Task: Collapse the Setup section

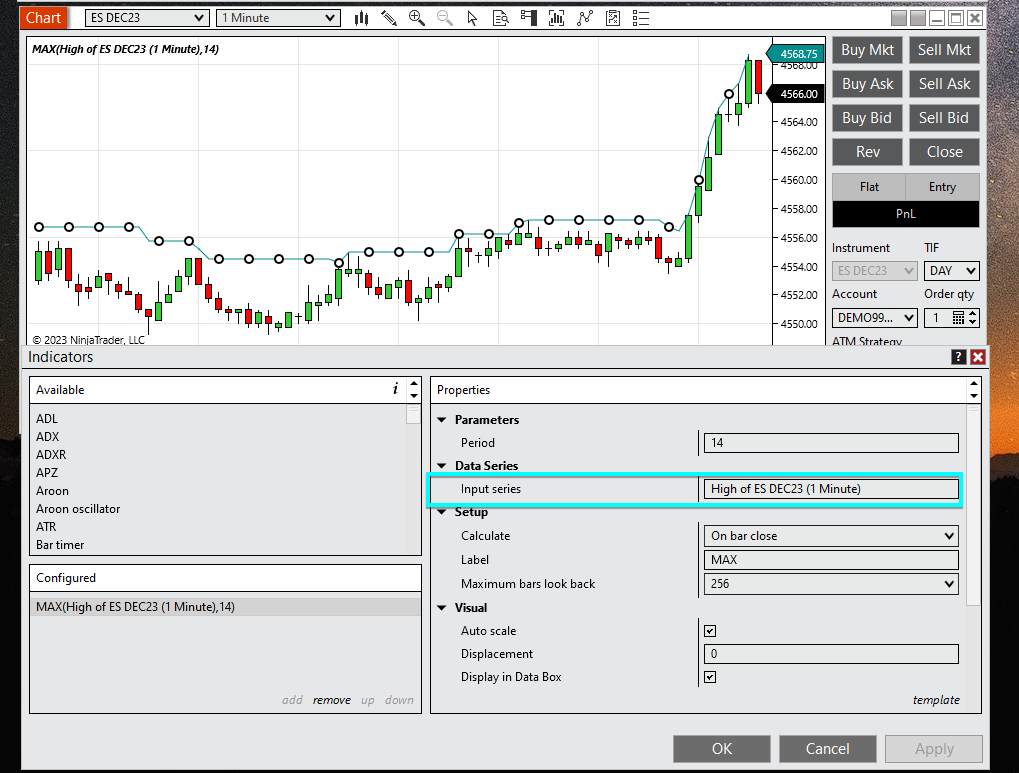Action: [x=442, y=512]
